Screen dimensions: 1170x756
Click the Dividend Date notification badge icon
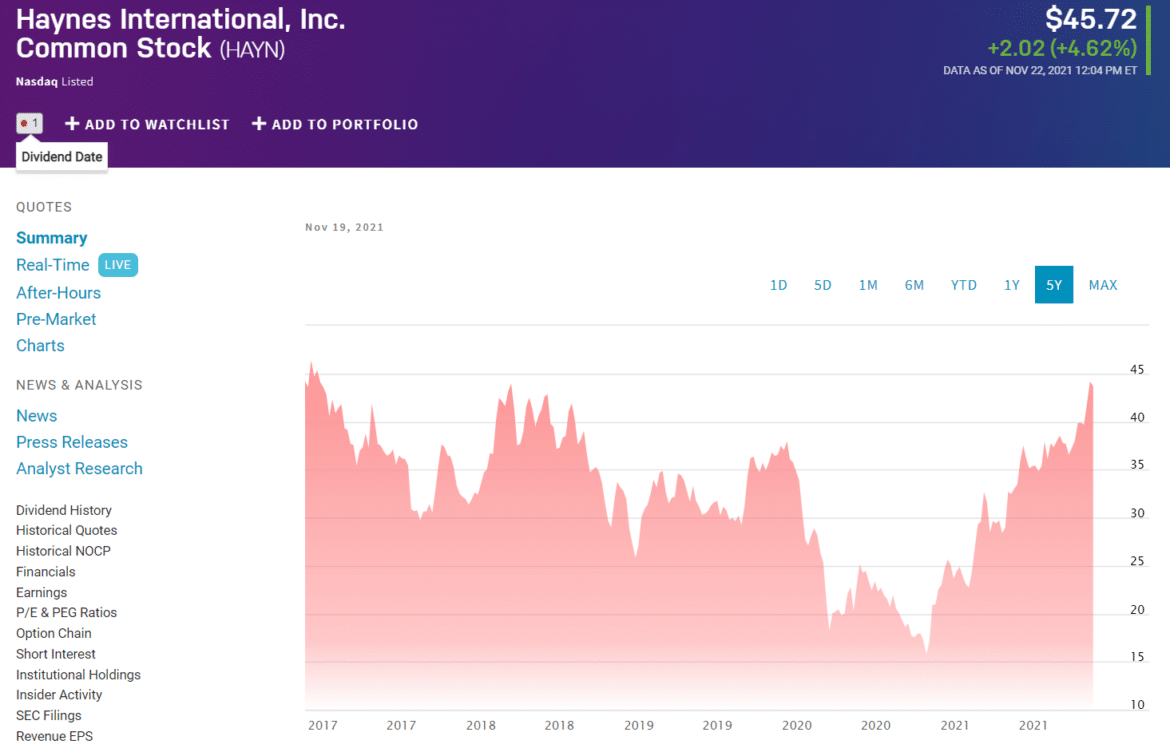pyautogui.click(x=30, y=122)
